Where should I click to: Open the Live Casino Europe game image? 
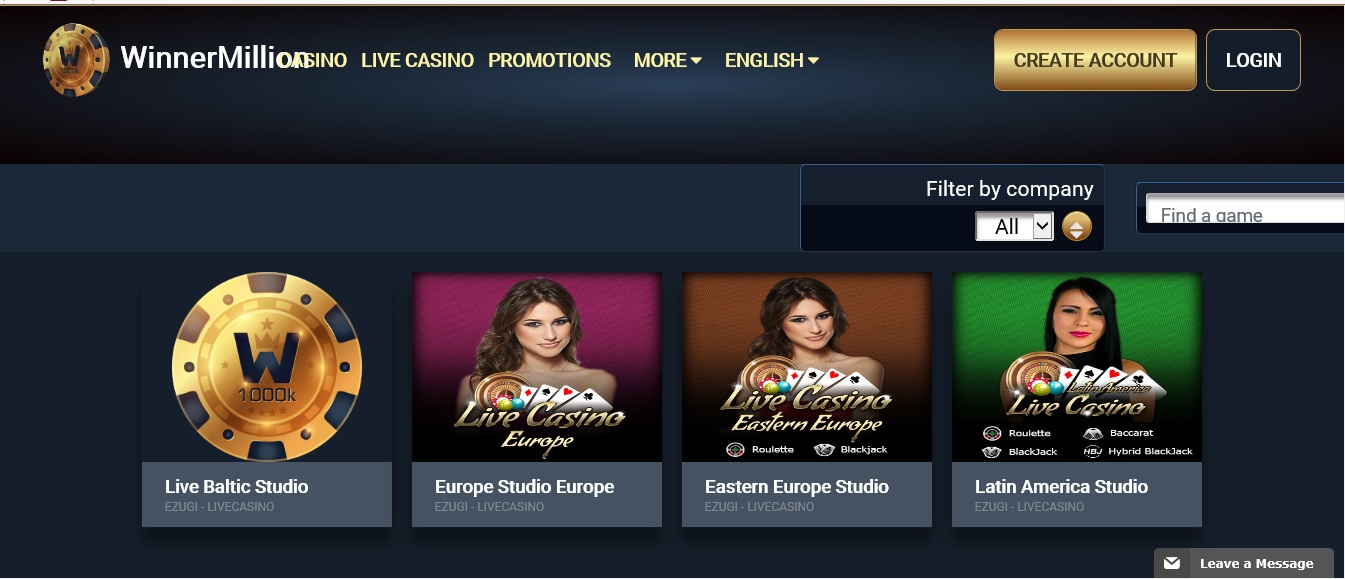537,367
